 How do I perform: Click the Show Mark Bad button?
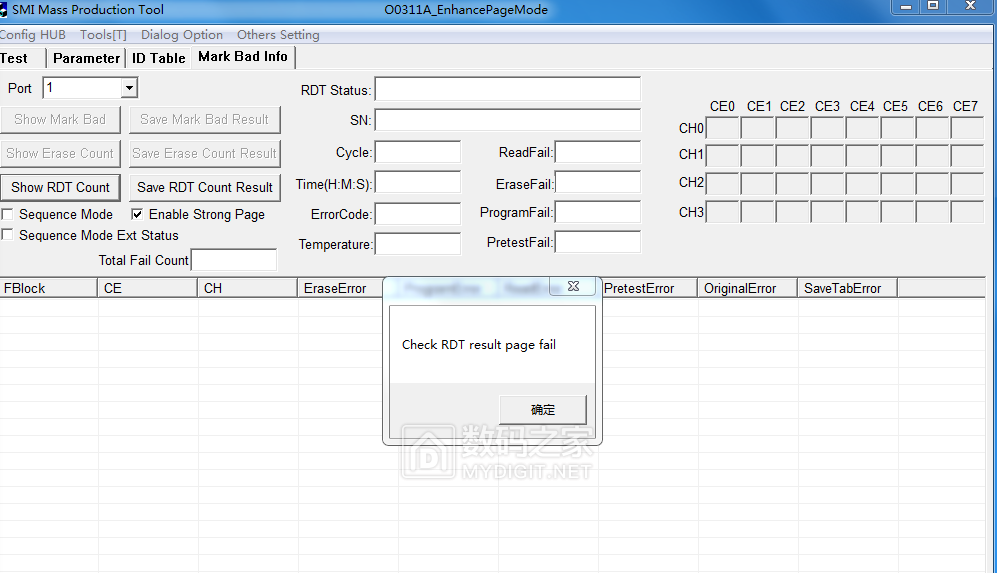[x=60, y=120]
